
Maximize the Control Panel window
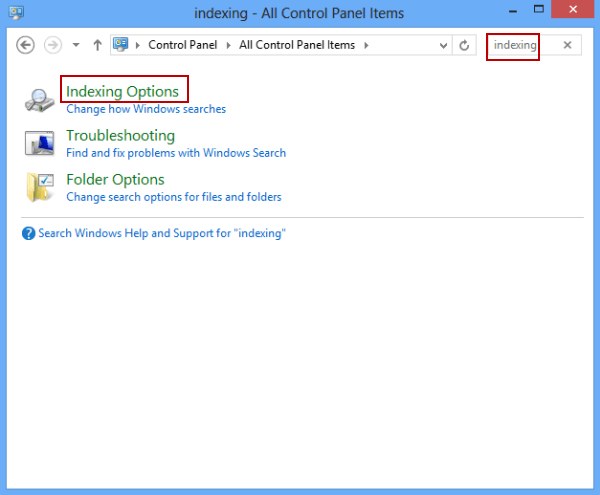click(539, 9)
